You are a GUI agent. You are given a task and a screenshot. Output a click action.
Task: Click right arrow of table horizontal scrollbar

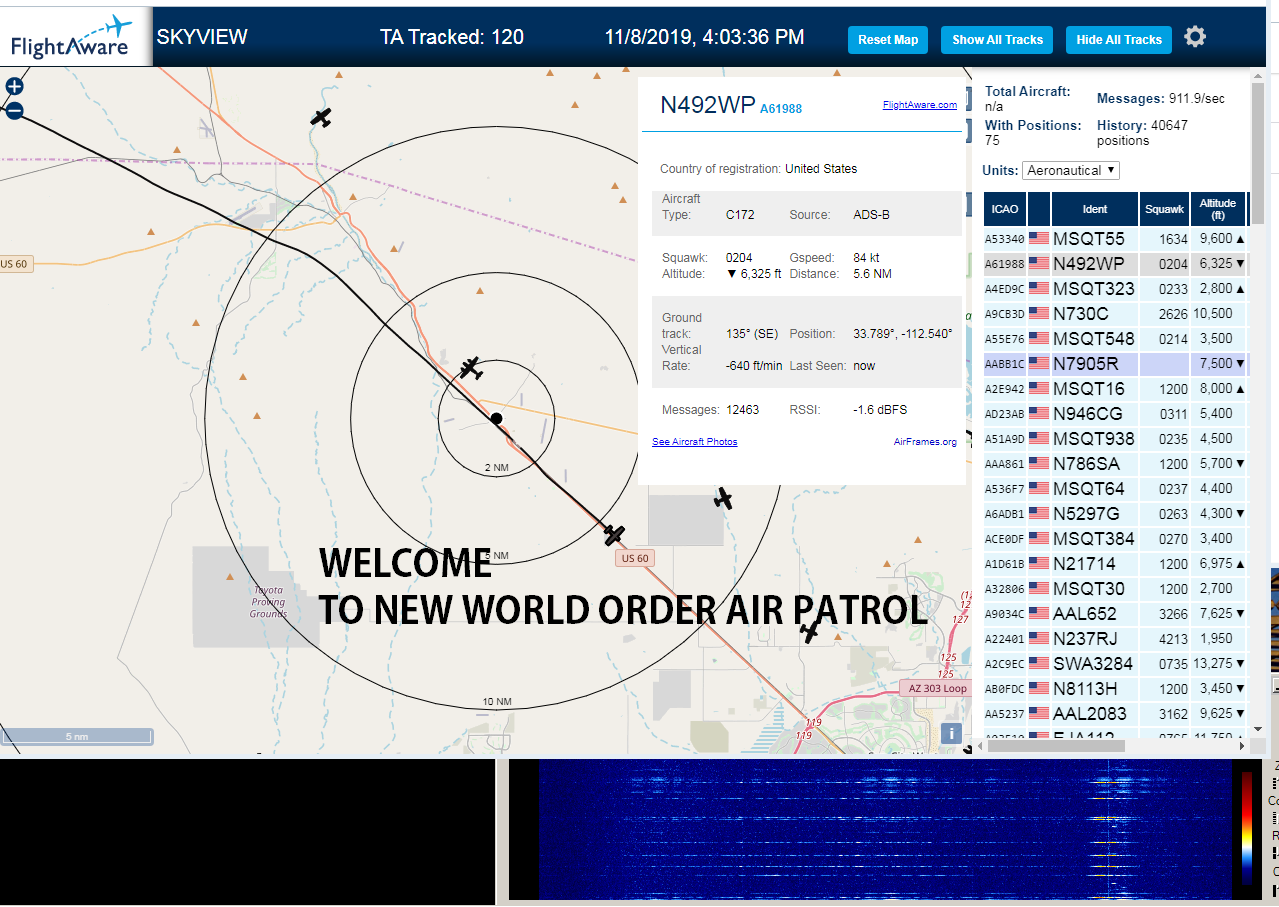[x=1242, y=746]
